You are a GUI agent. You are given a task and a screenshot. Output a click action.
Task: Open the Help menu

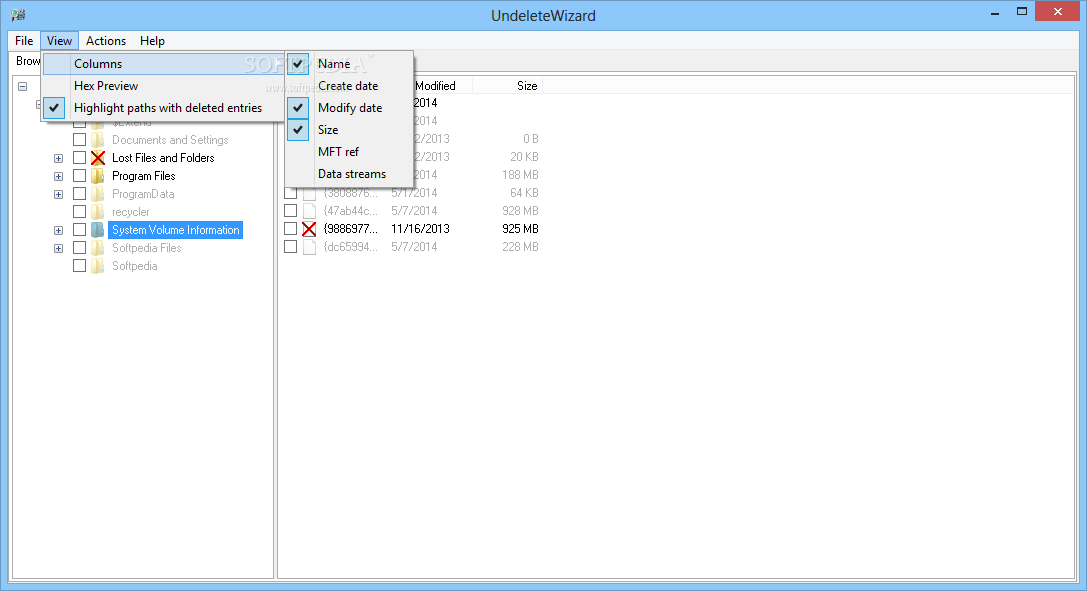tap(153, 41)
